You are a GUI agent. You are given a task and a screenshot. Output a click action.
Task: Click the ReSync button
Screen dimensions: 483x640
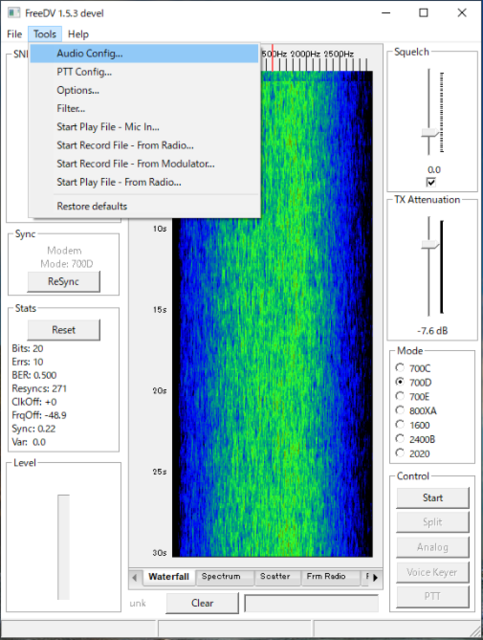coord(64,282)
